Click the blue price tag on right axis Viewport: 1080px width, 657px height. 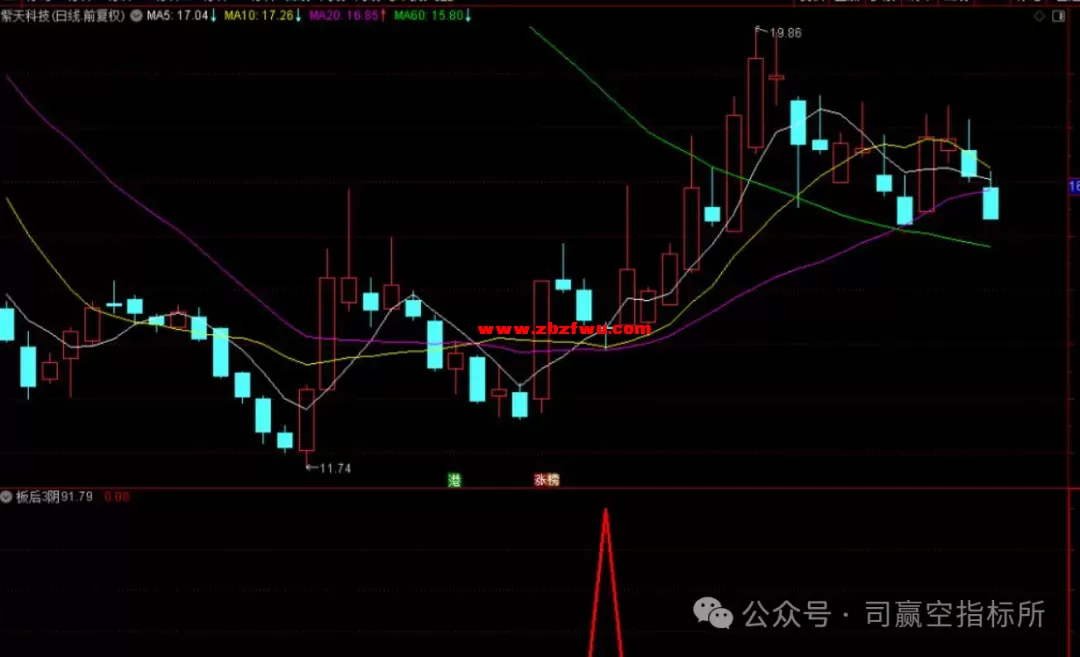coord(1074,186)
